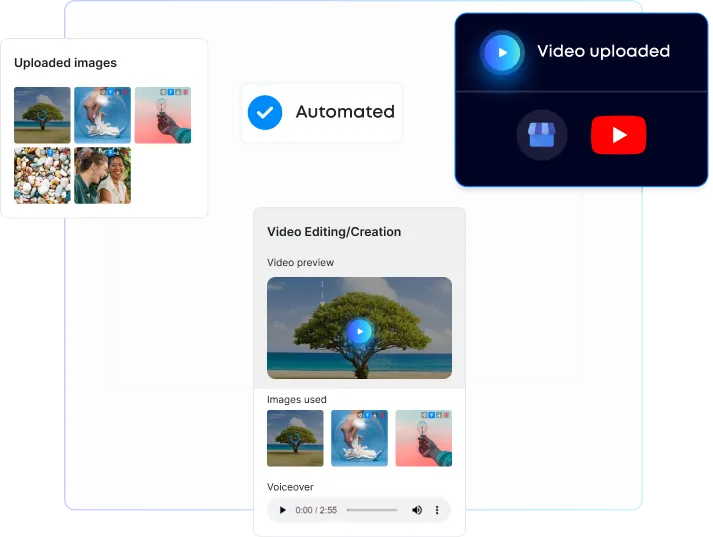713x537 pixels.
Task: Toggle the blue Automated checkmark
Action: 265,112
